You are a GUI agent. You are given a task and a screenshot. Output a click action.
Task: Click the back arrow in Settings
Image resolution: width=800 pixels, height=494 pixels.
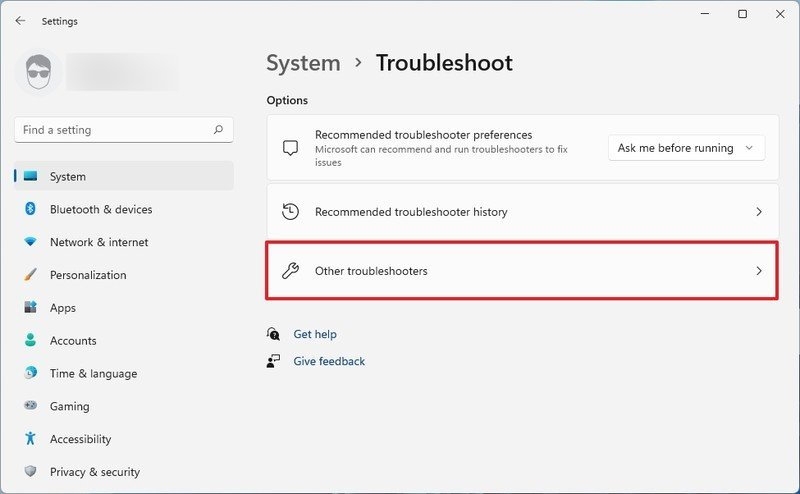pyautogui.click(x=20, y=20)
